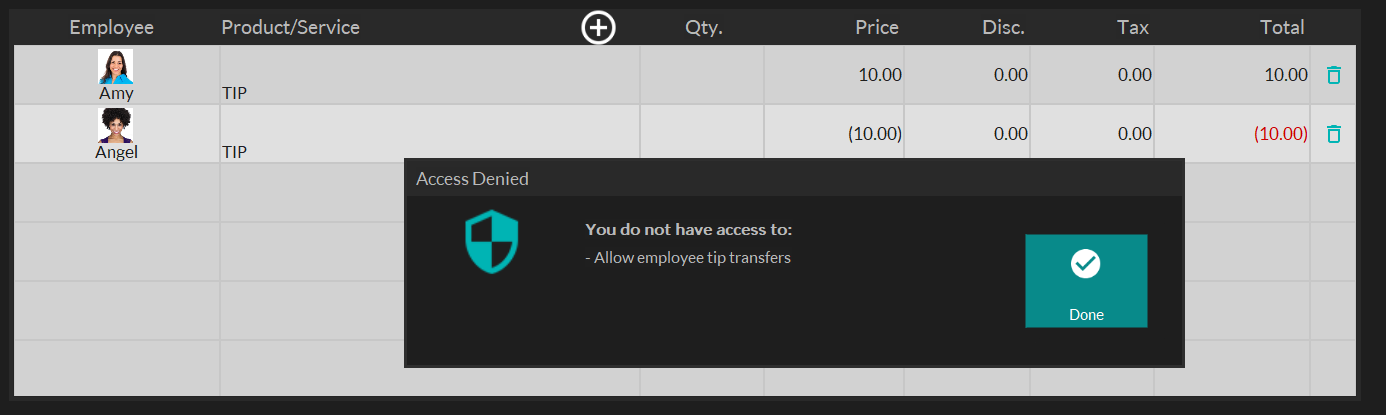This screenshot has height=415, width=1386.
Task: Click the shield icon in Access Denied dialog
Action: click(492, 241)
